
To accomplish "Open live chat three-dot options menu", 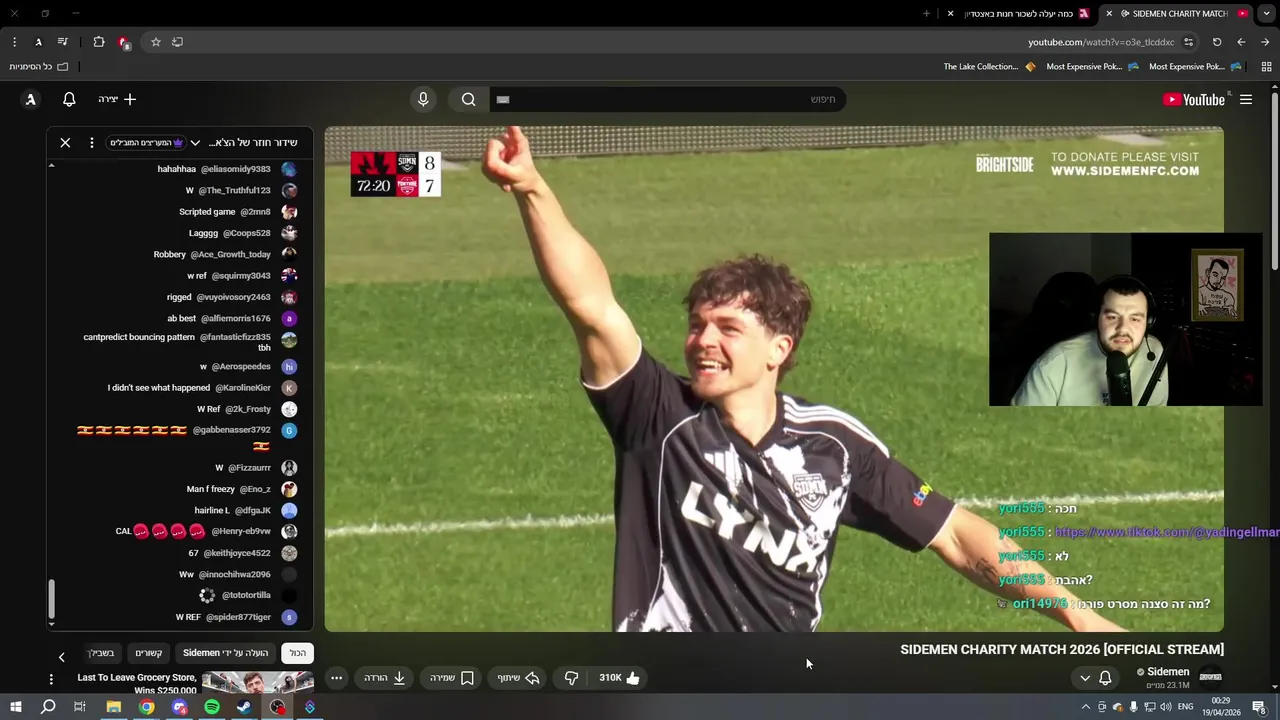I will click(91, 143).
